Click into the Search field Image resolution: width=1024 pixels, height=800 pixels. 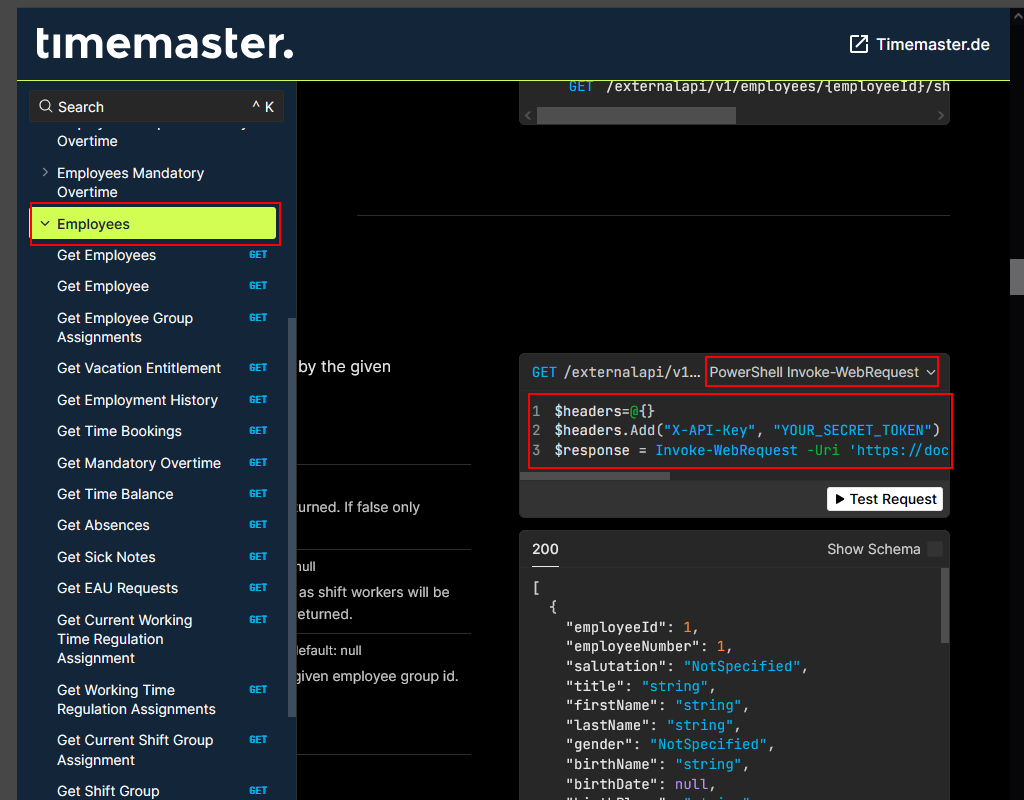click(x=150, y=107)
